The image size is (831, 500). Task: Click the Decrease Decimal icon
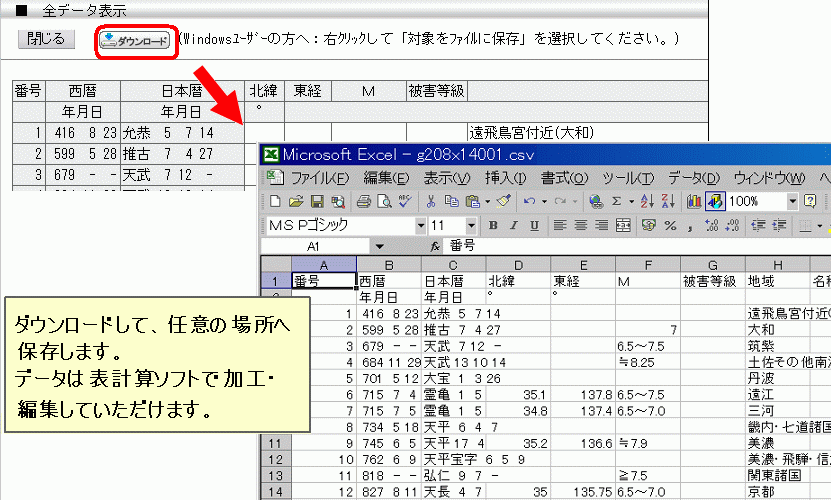732,225
